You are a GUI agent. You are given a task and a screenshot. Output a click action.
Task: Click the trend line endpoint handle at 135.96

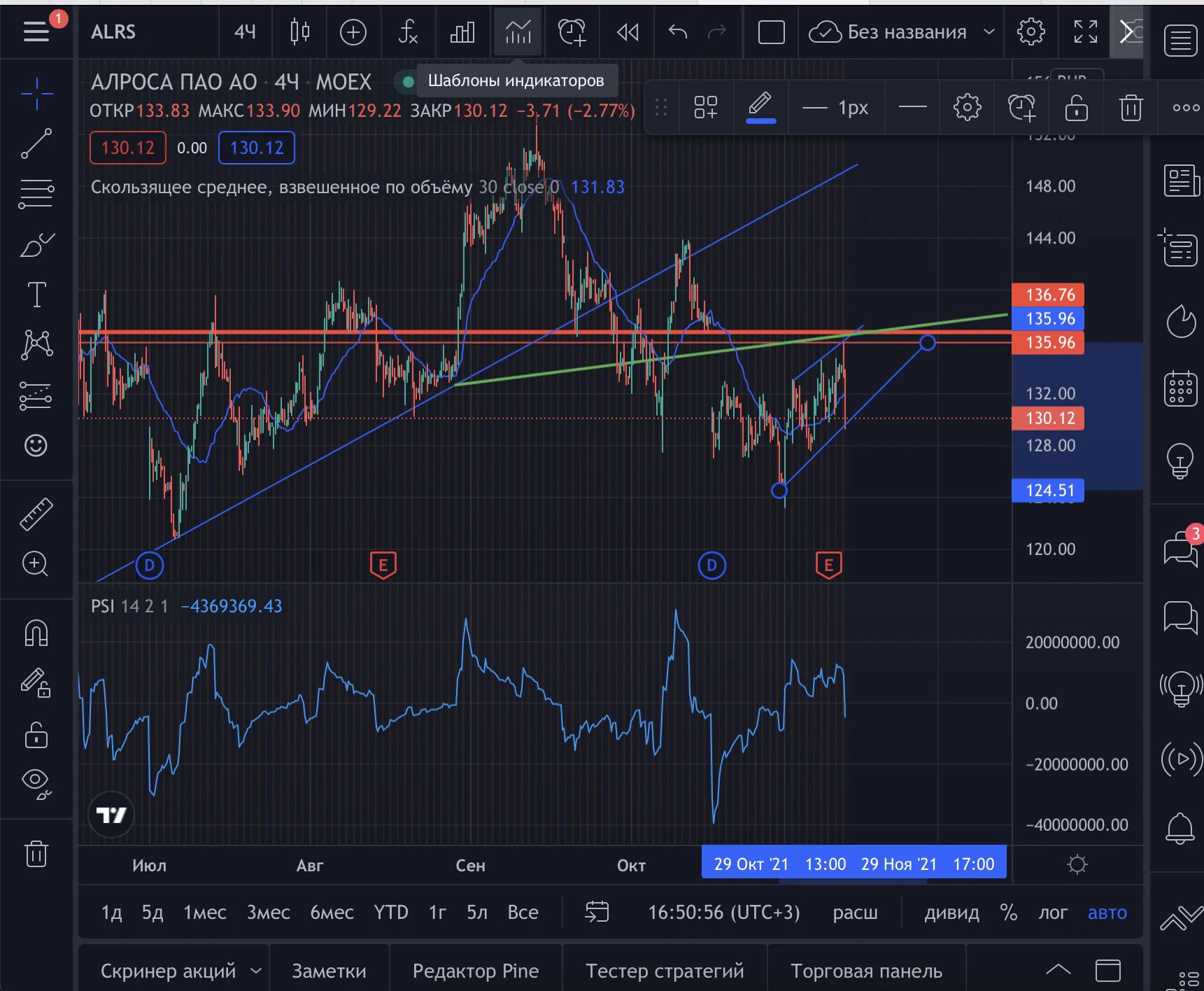tap(927, 342)
